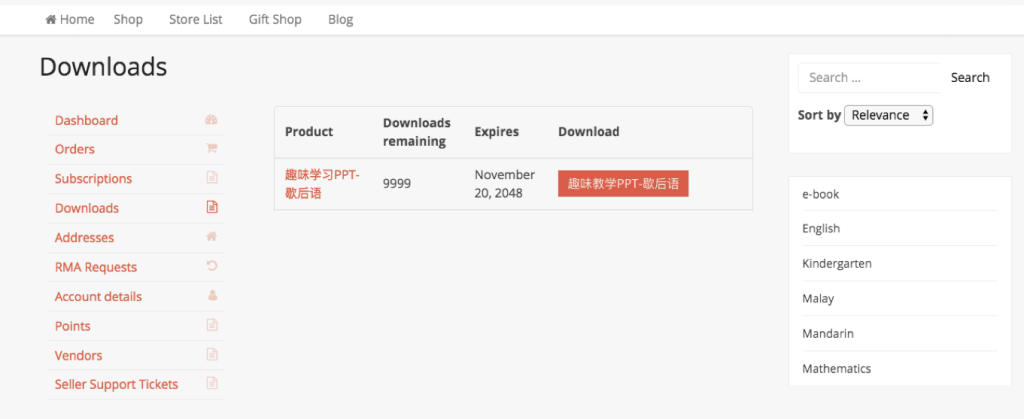
Task: Click the Seller Support Tickets document icon
Action: 211,384
